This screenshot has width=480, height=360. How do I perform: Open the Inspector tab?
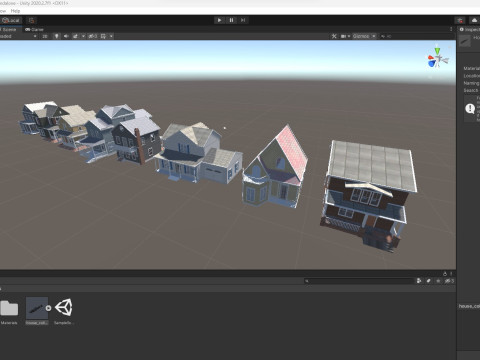[x=469, y=29]
